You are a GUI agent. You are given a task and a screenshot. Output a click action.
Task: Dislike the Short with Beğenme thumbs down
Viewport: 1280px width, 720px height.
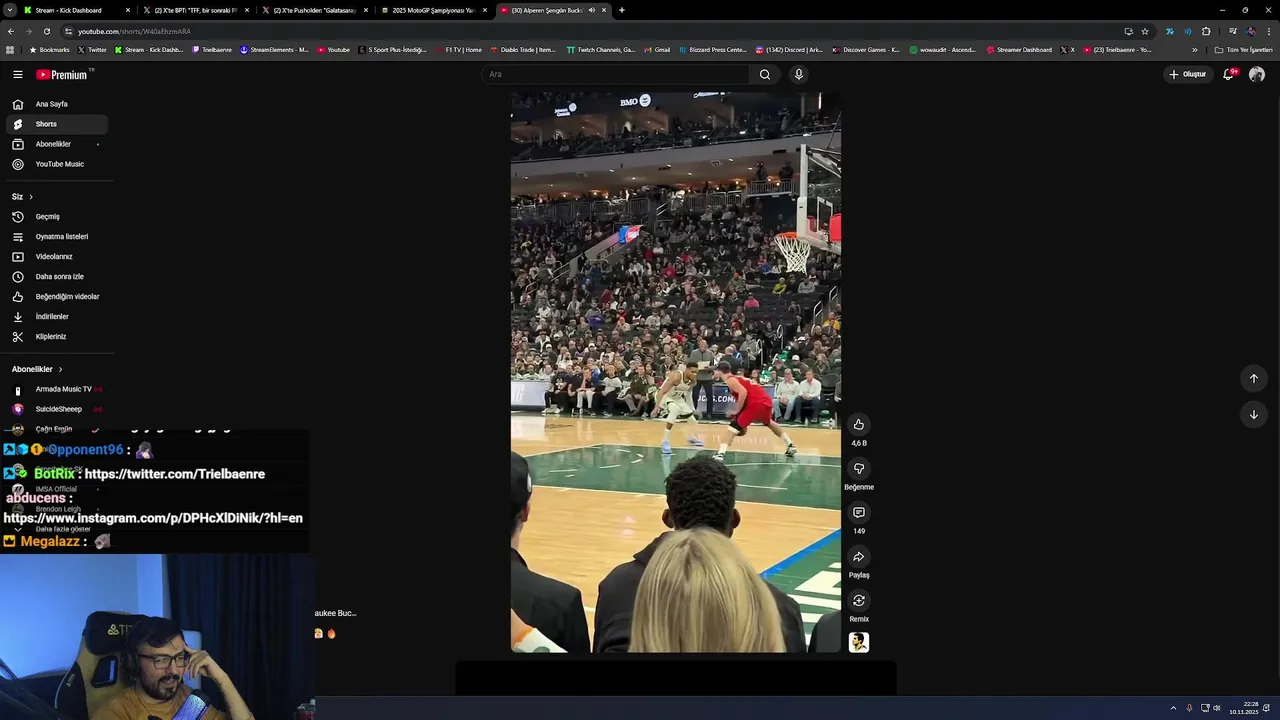tap(858, 469)
